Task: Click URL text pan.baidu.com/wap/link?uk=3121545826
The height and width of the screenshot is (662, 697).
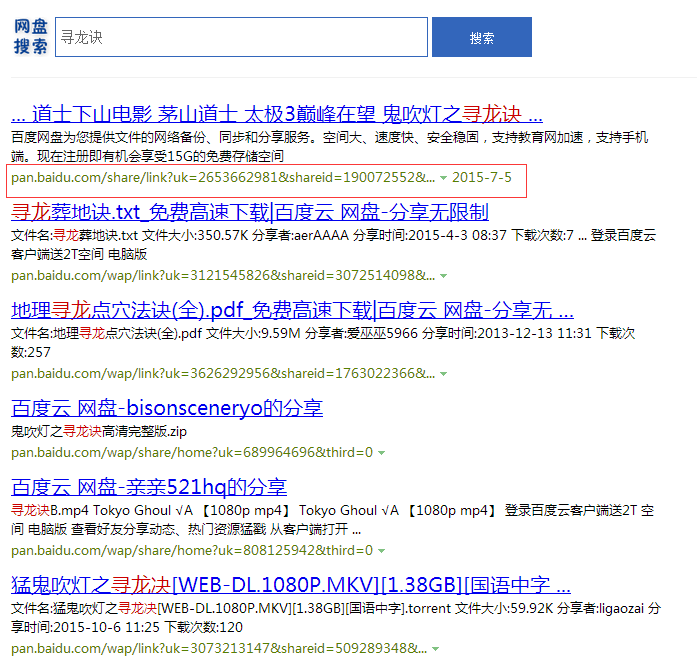Action: click(223, 276)
